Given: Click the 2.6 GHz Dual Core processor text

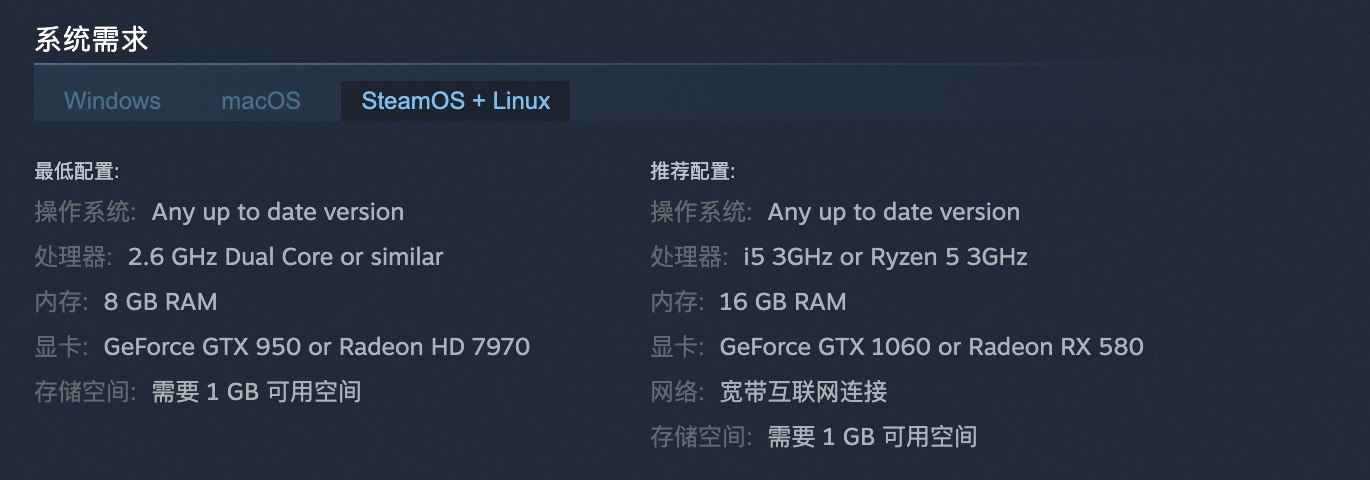Looking at the screenshot, I should tap(285, 257).
